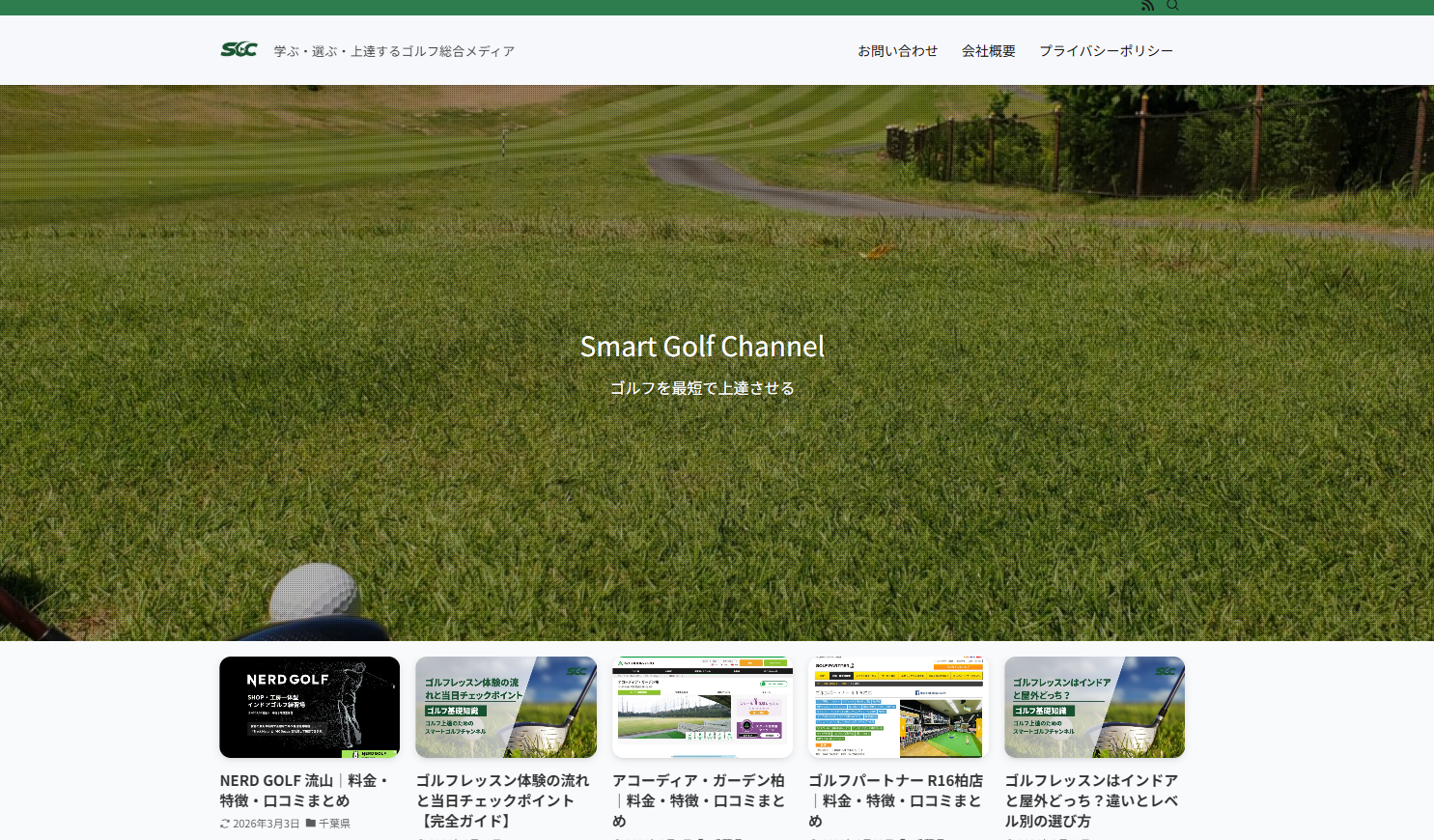Open search with the magnifier icon
The image size is (1434, 840).
(x=1172, y=6)
